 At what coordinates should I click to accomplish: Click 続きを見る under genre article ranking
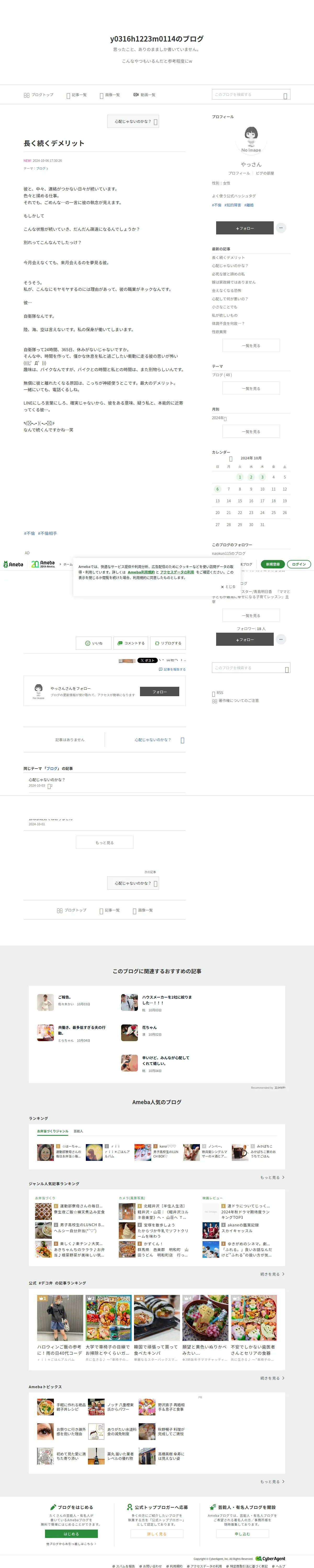tap(273, 1275)
